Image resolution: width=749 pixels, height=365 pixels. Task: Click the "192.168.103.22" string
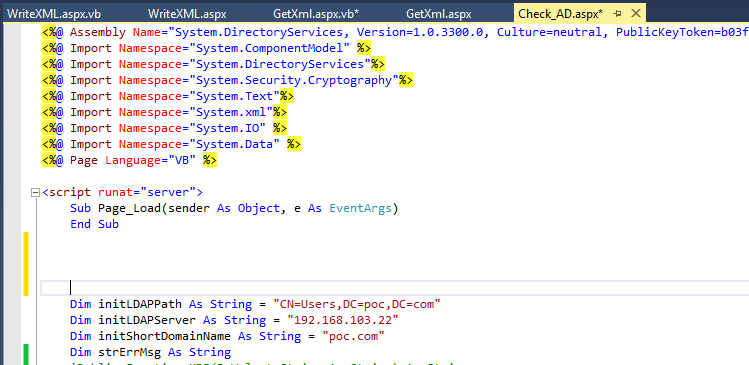point(343,320)
